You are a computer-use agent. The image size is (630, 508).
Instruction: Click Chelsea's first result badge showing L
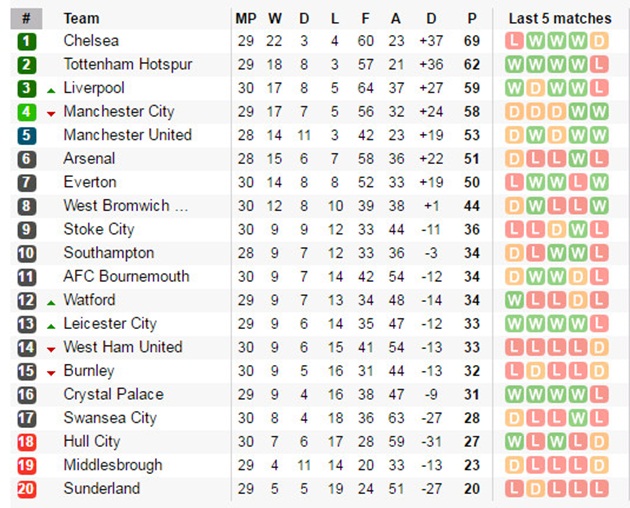[514, 41]
